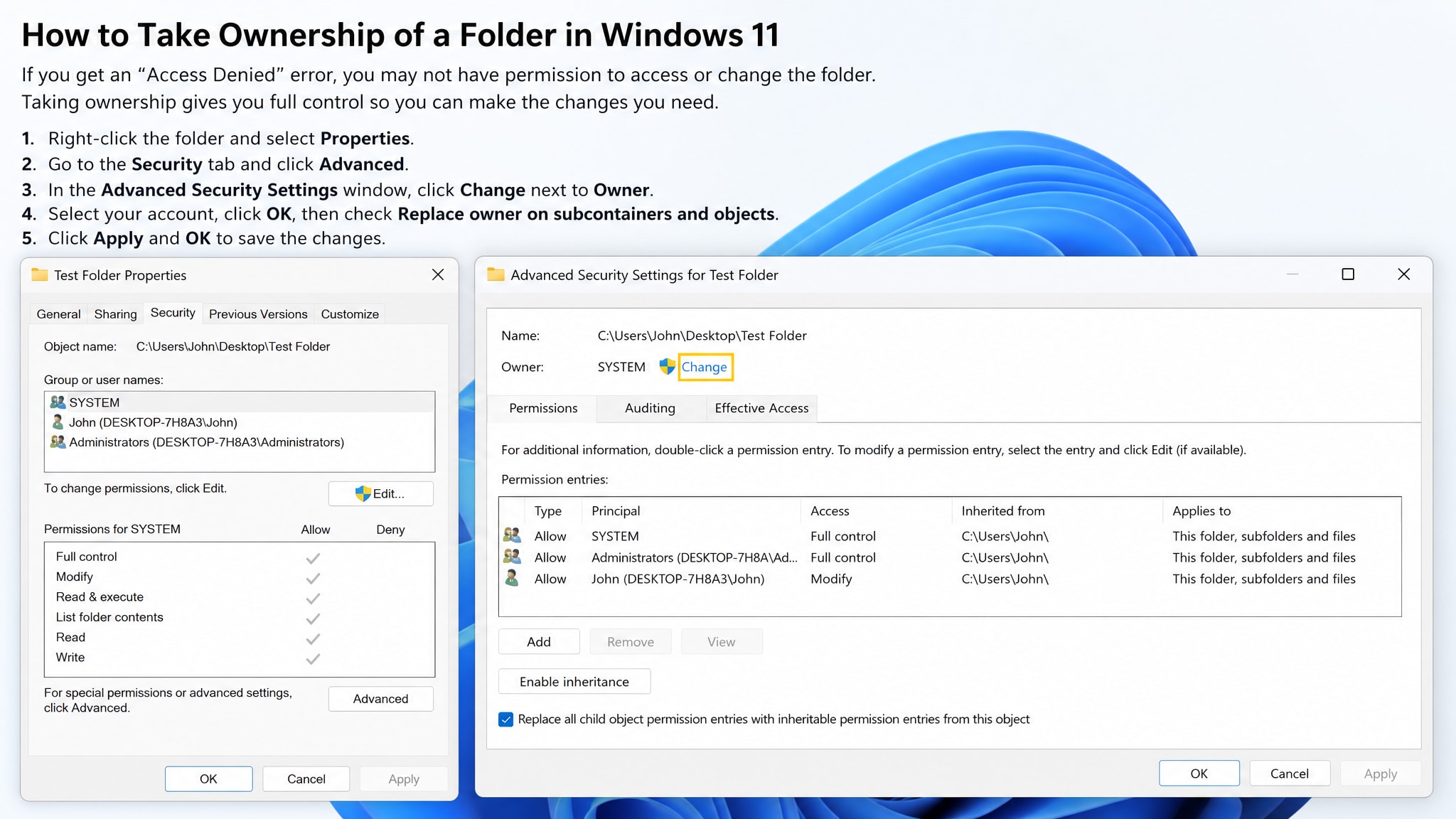This screenshot has height=819, width=1456.
Task: Close the Test Folder Properties dialog
Action: [x=438, y=274]
